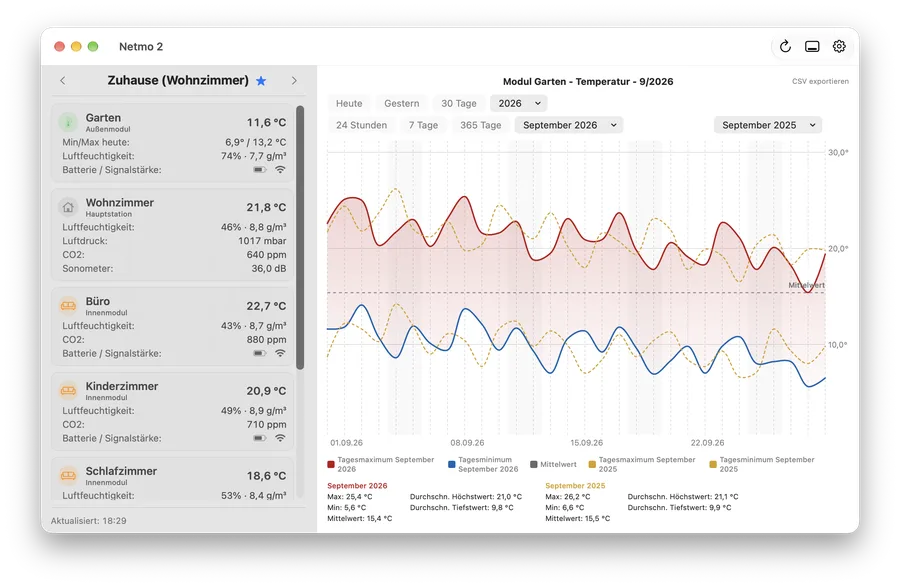
Task: Click the orange September 2025 statistics heading
Action: pyautogui.click(x=575, y=486)
